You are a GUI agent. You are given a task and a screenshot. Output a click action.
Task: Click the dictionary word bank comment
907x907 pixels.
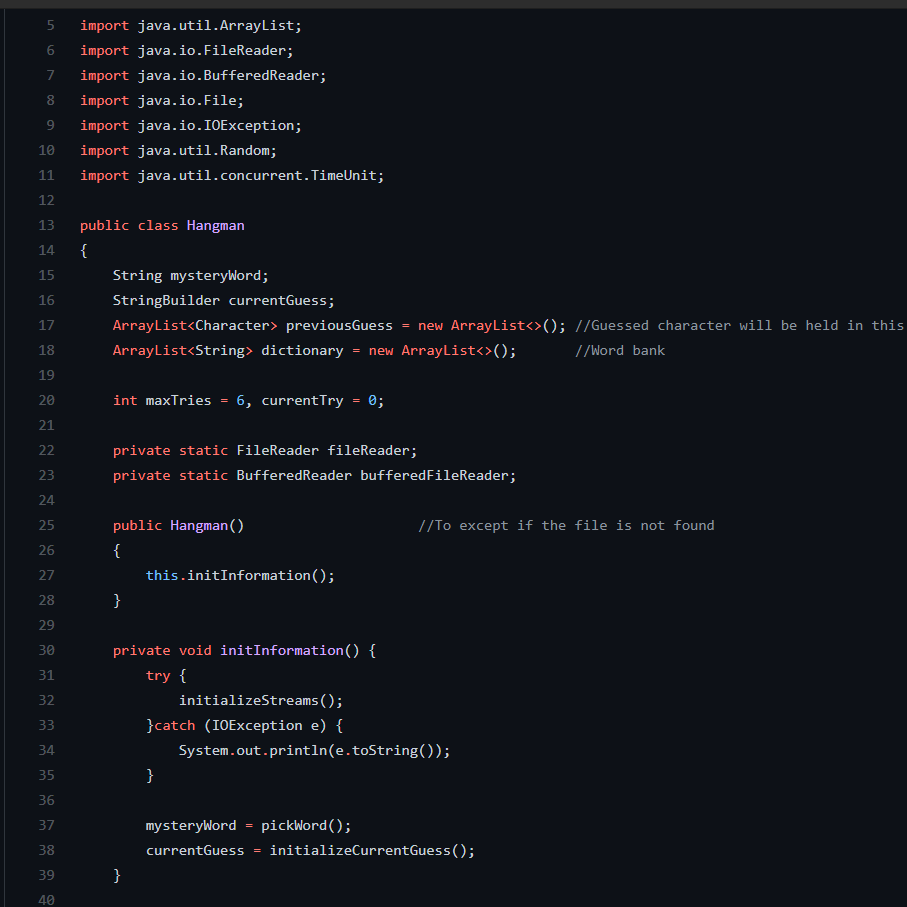[619, 350]
